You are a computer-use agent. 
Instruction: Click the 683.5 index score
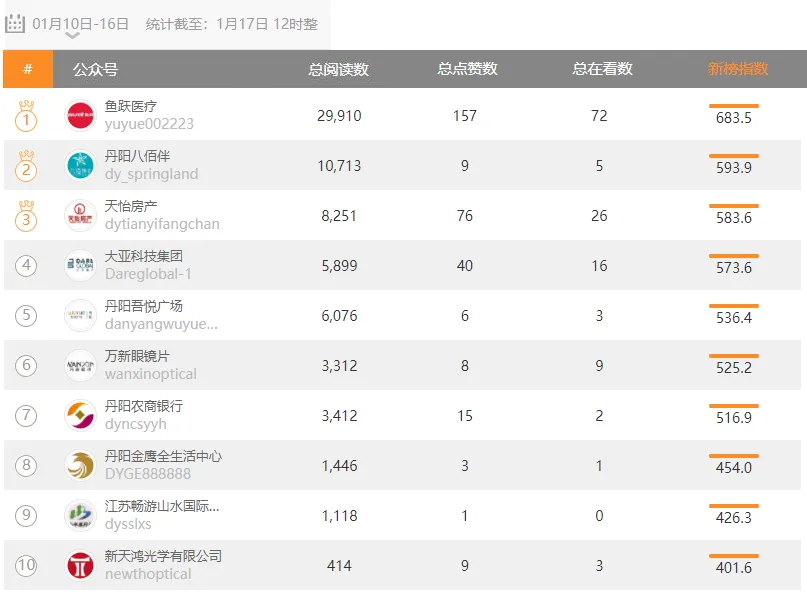[733, 118]
